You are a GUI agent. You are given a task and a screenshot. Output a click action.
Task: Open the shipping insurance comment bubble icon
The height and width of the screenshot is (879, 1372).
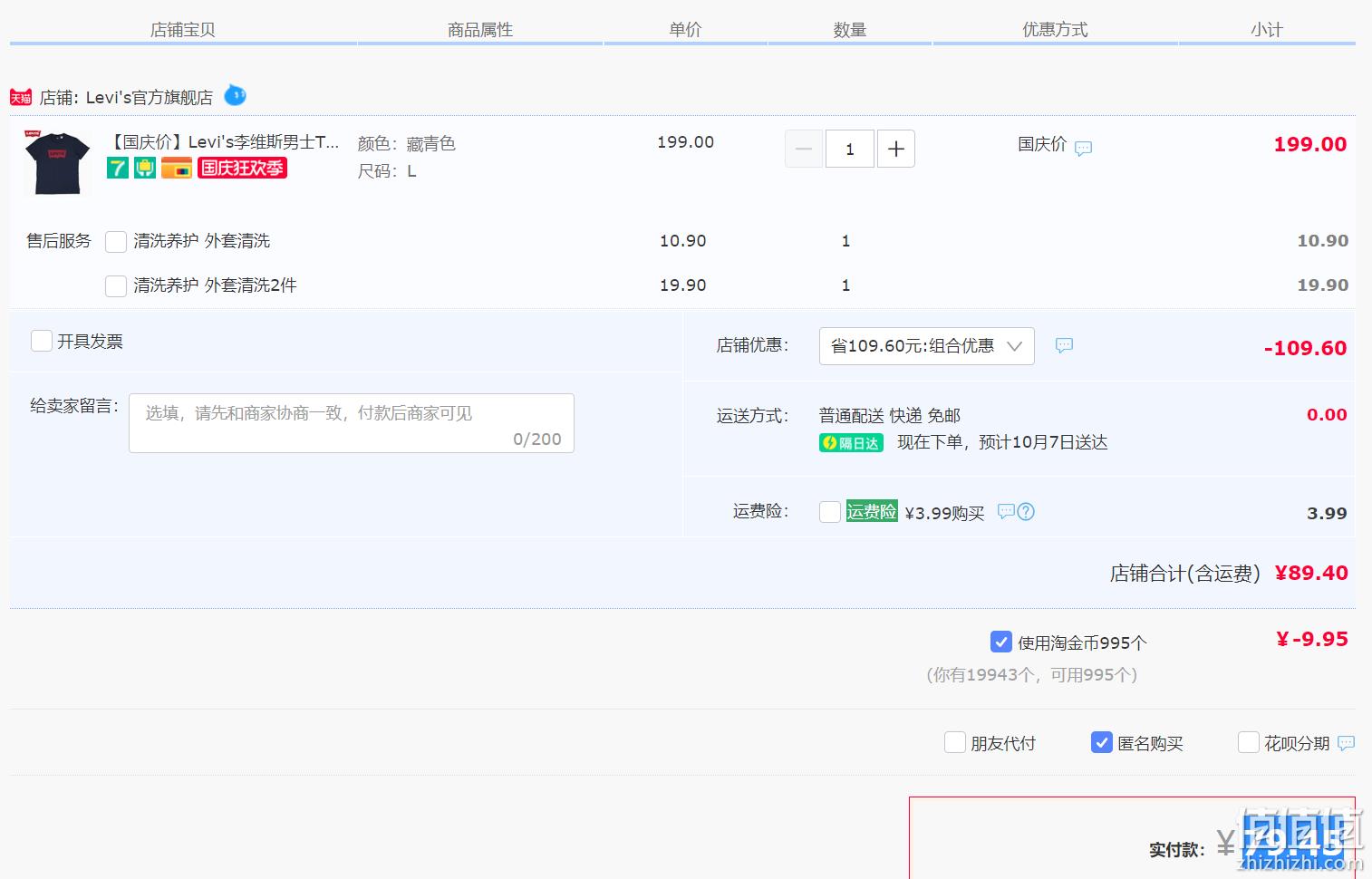[1006, 511]
